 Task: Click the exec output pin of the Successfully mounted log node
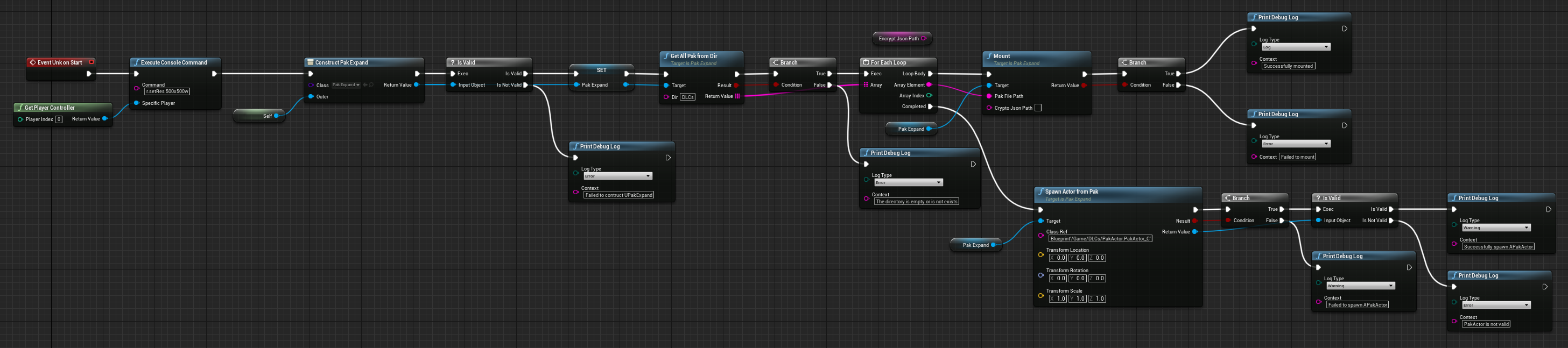(x=1345, y=29)
